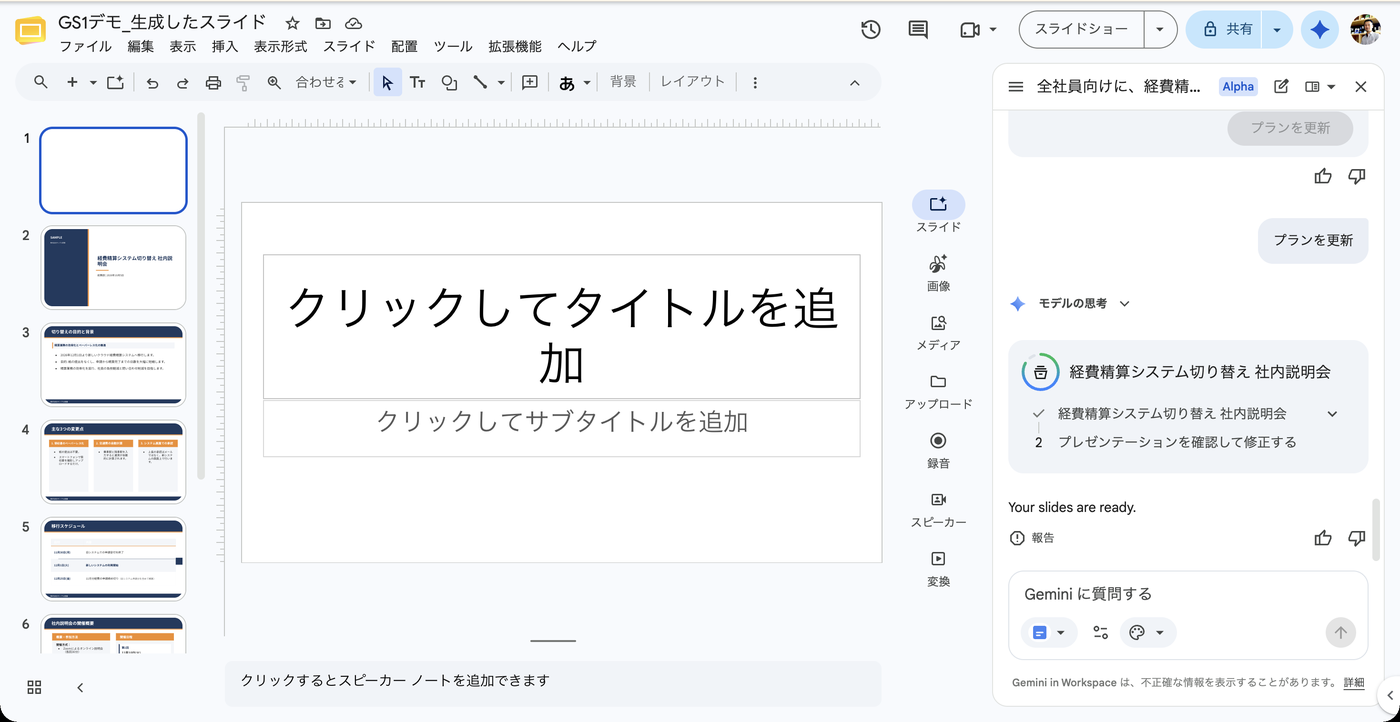Start the スライドショー
Image resolution: width=1400 pixels, height=722 pixels.
1082,30
